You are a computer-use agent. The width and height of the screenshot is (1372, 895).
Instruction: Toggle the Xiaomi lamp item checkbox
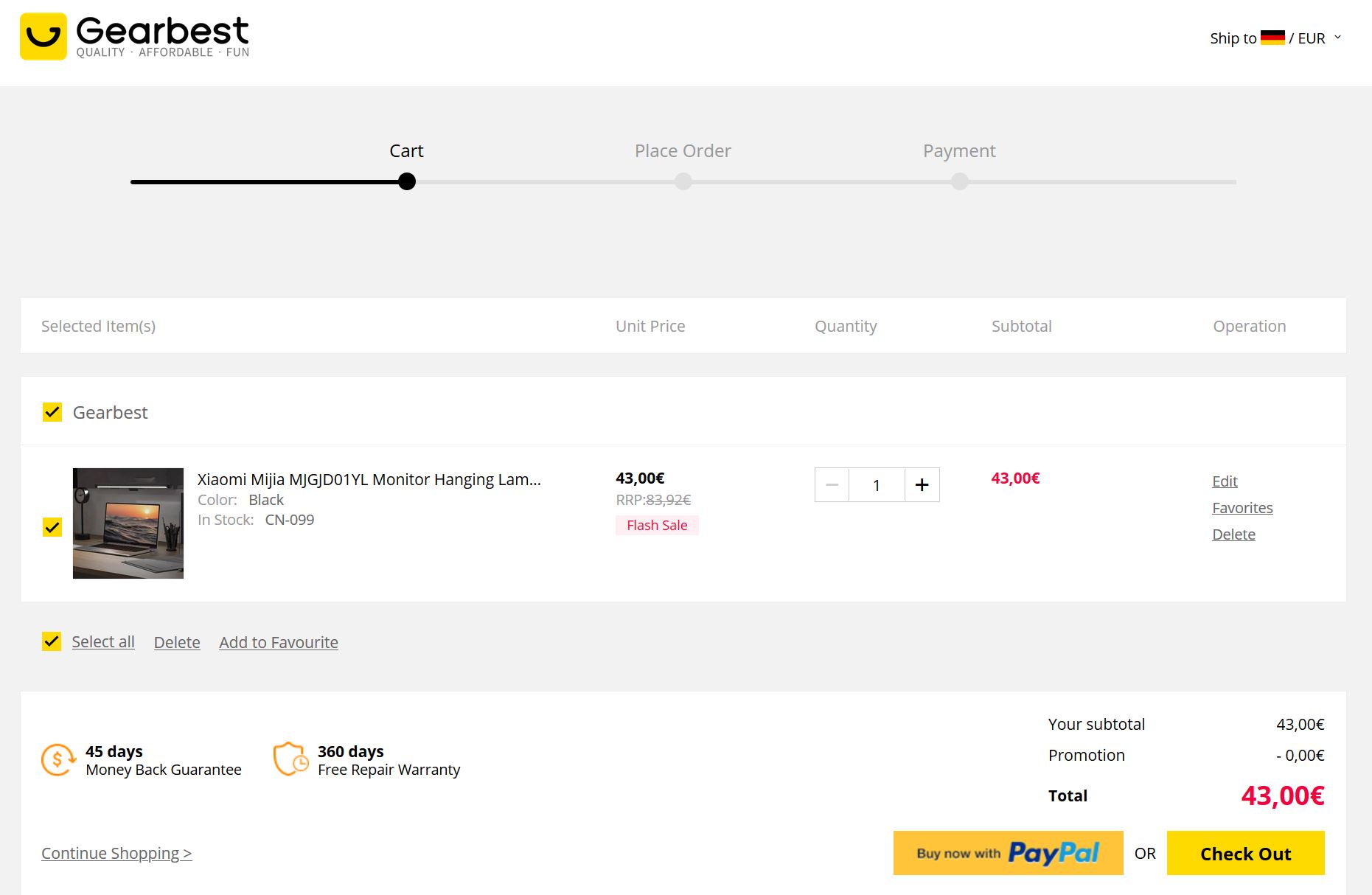[x=52, y=527]
